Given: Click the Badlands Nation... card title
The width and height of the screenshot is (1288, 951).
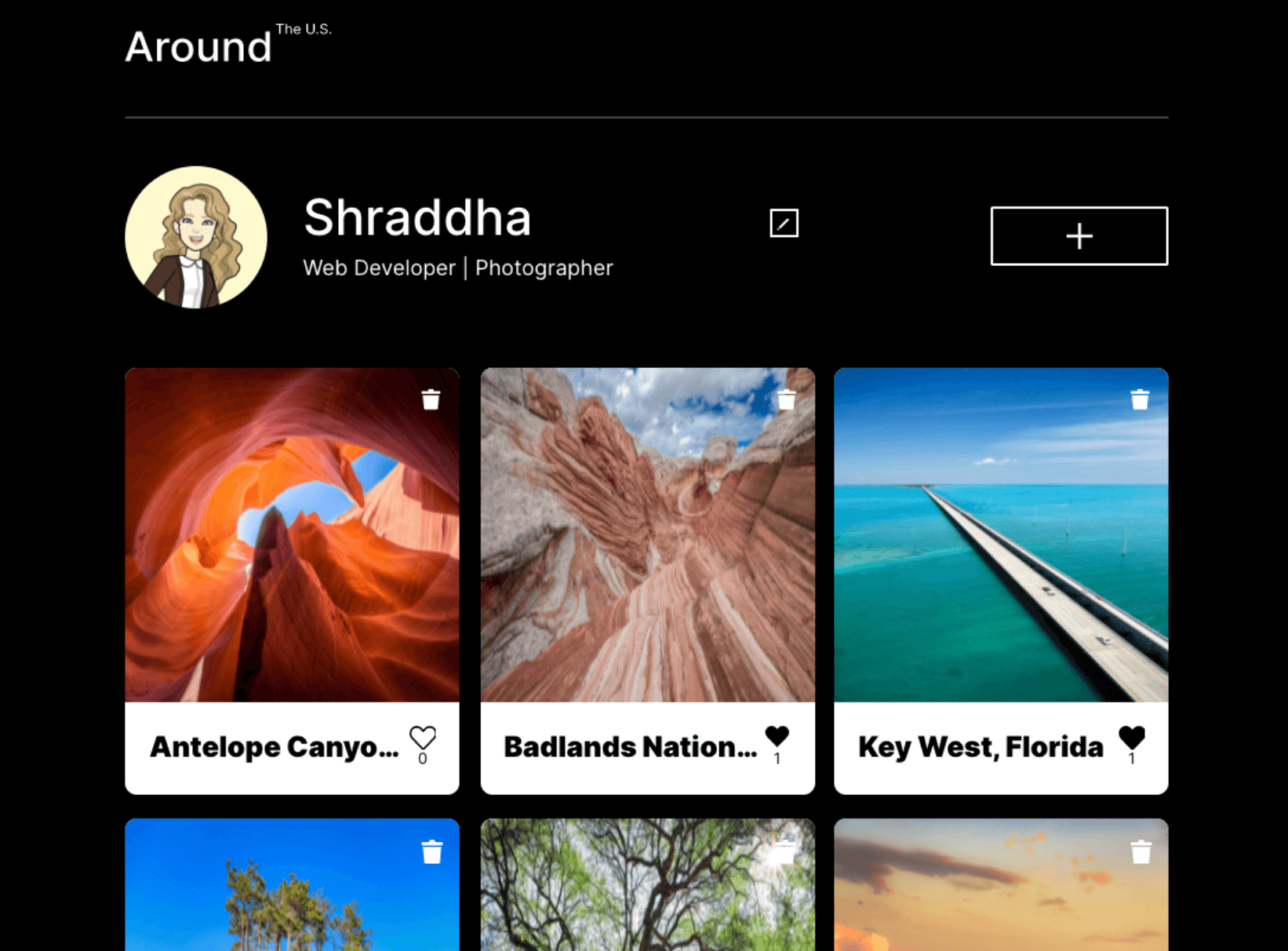Looking at the screenshot, I should click(630, 747).
